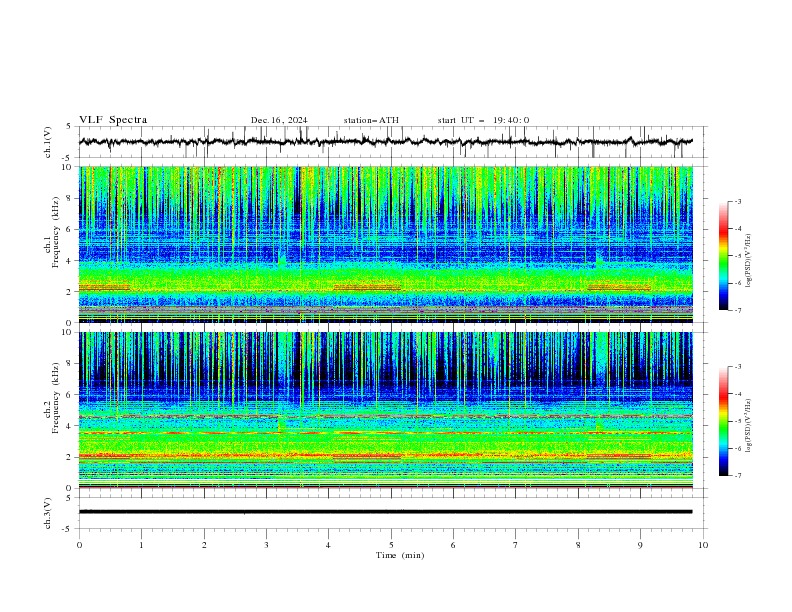Click the "-7" tick on lower color bar
Viewport: 792px width, 612px height.
[738, 476]
